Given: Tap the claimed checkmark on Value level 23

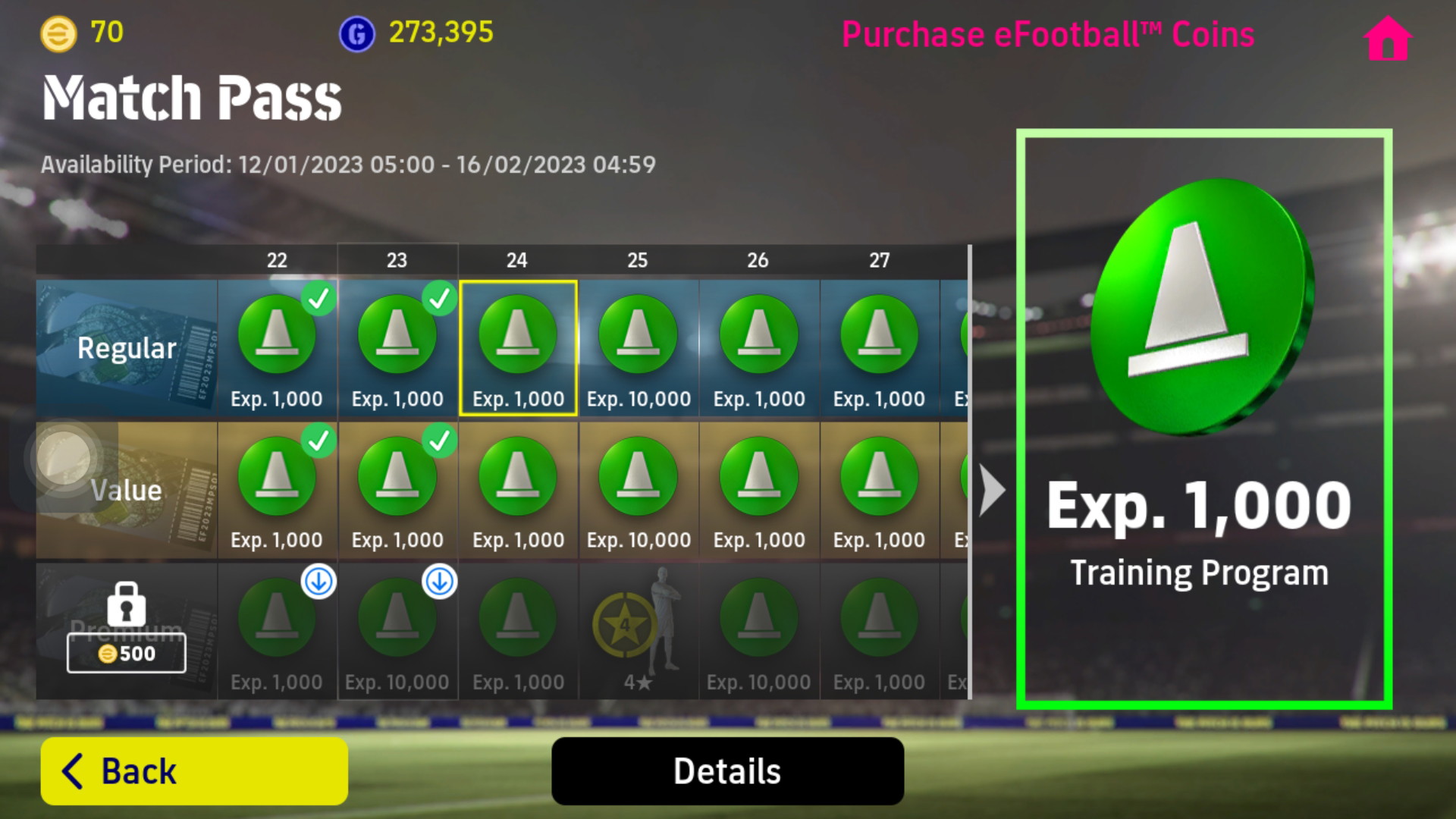Looking at the screenshot, I should (440, 440).
